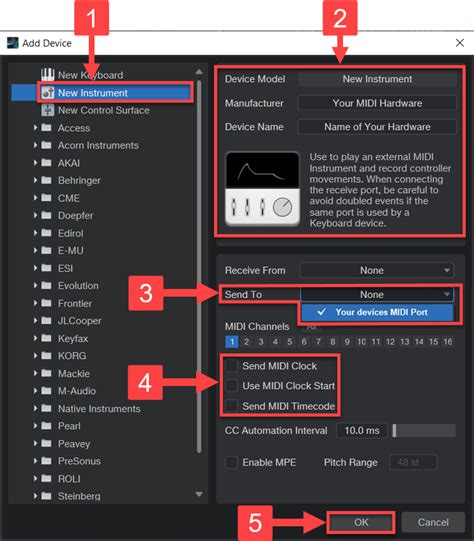Click the instrument device thumbnail image
The height and width of the screenshot is (541, 474).
coord(262,189)
